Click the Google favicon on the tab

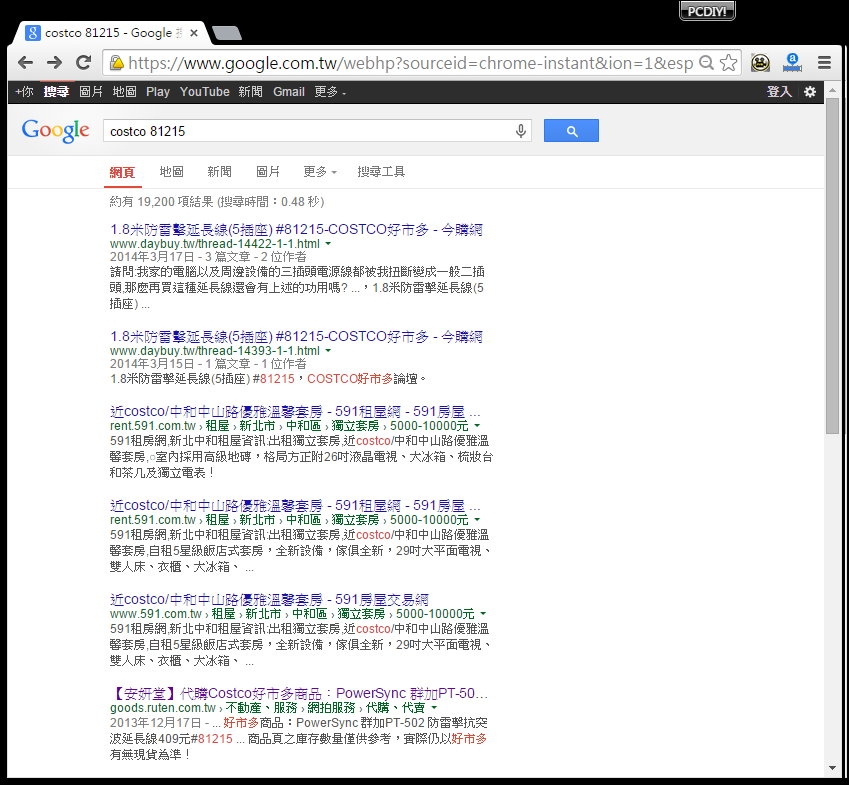click(x=33, y=33)
